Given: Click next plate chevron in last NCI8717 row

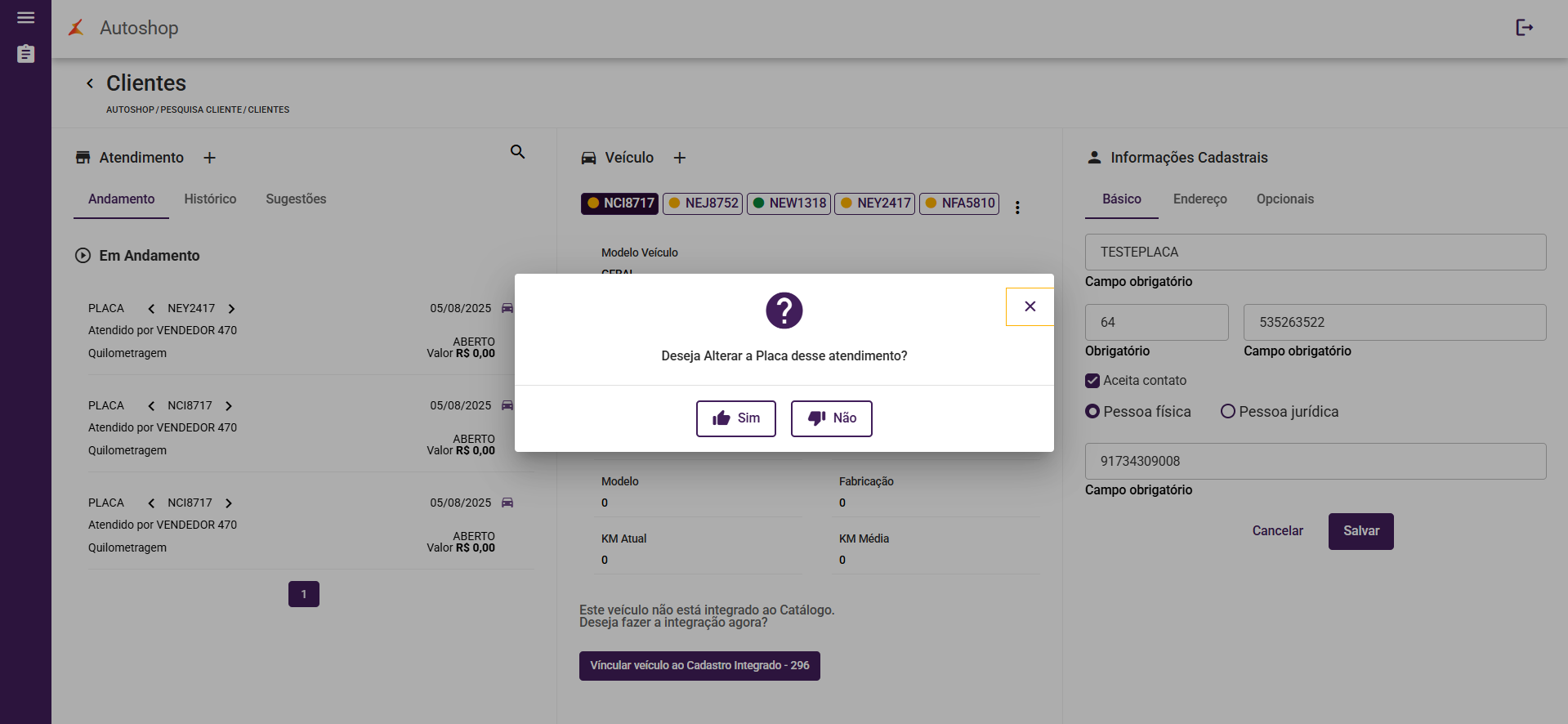Looking at the screenshot, I should pyautogui.click(x=229, y=503).
